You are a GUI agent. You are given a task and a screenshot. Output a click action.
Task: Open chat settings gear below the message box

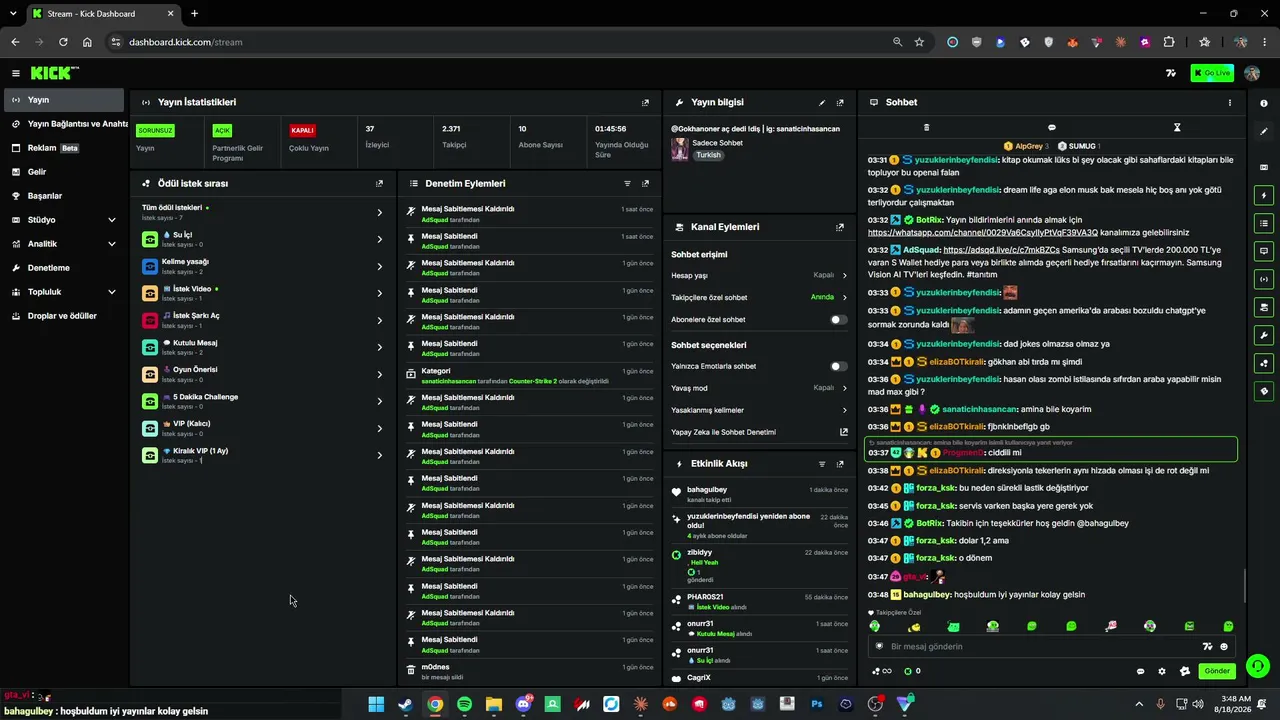click(1162, 671)
